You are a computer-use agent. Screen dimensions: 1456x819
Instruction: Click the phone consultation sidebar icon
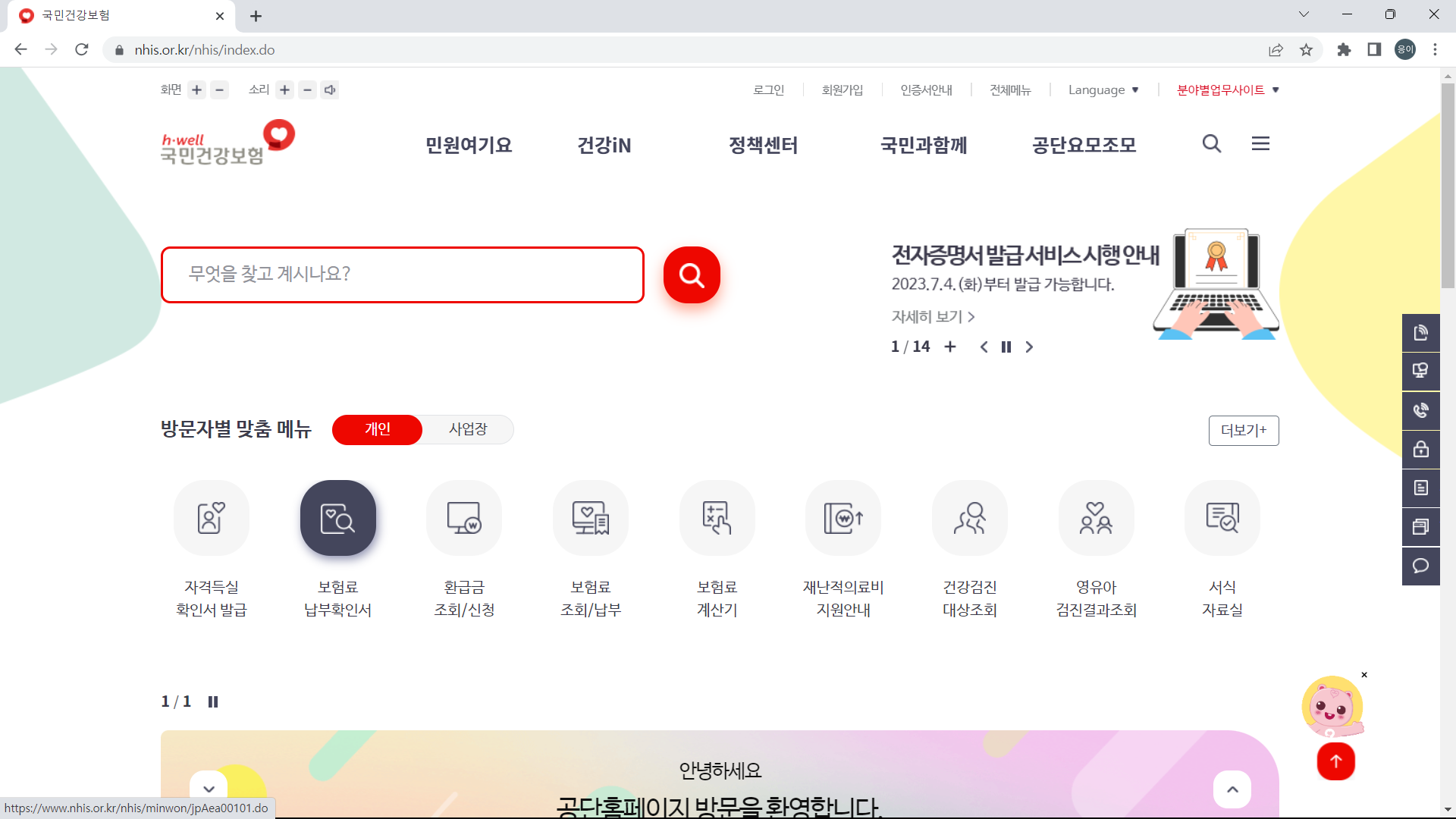pyautogui.click(x=1421, y=410)
